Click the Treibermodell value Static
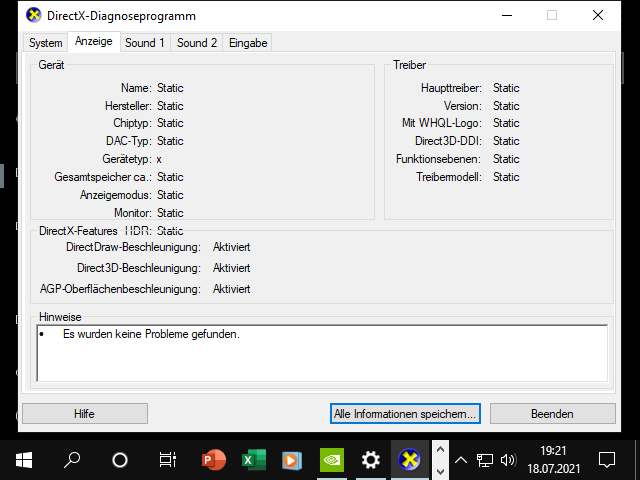 coord(506,177)
